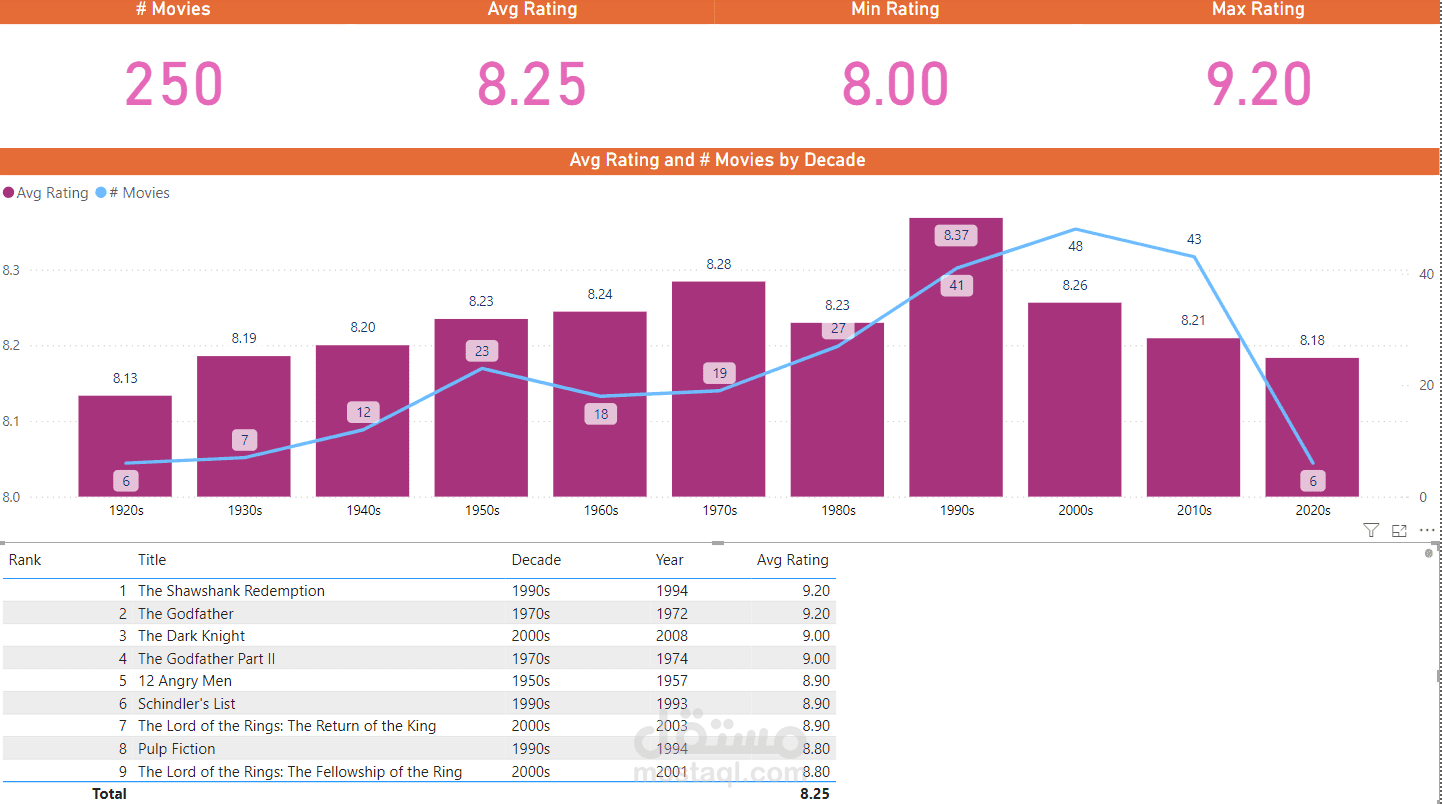Select the 2010s bar in the chart
Image resolution: width=1442 pixels, height=804 pixels.
point(1194,417)
